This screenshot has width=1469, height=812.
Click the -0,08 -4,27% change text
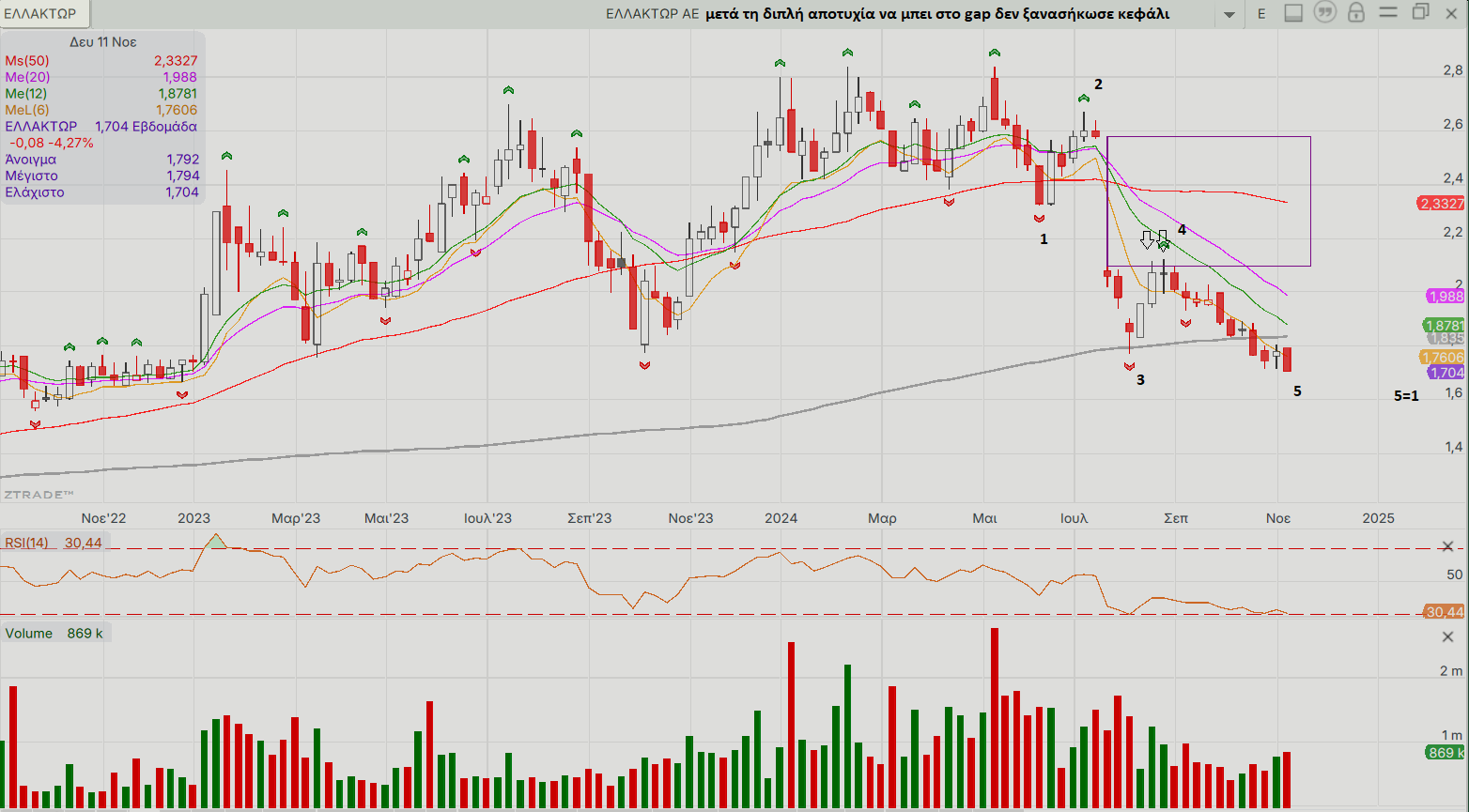point(52,143)
